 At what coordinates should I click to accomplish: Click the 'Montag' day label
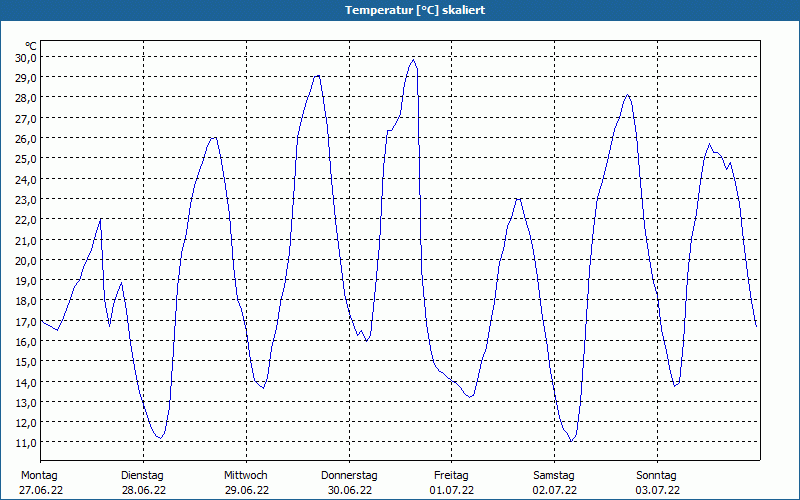40,475
